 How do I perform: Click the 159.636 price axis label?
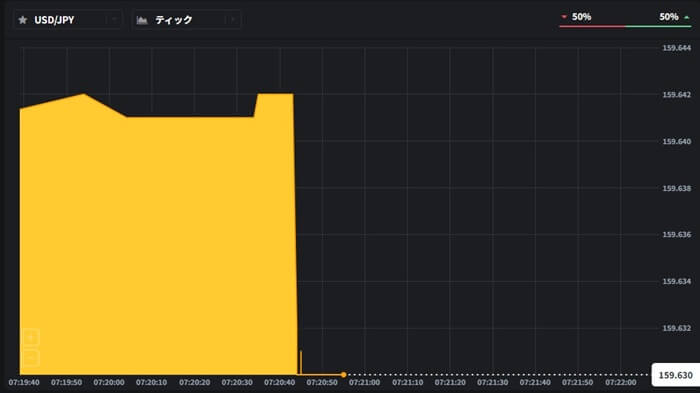[676, 234]
